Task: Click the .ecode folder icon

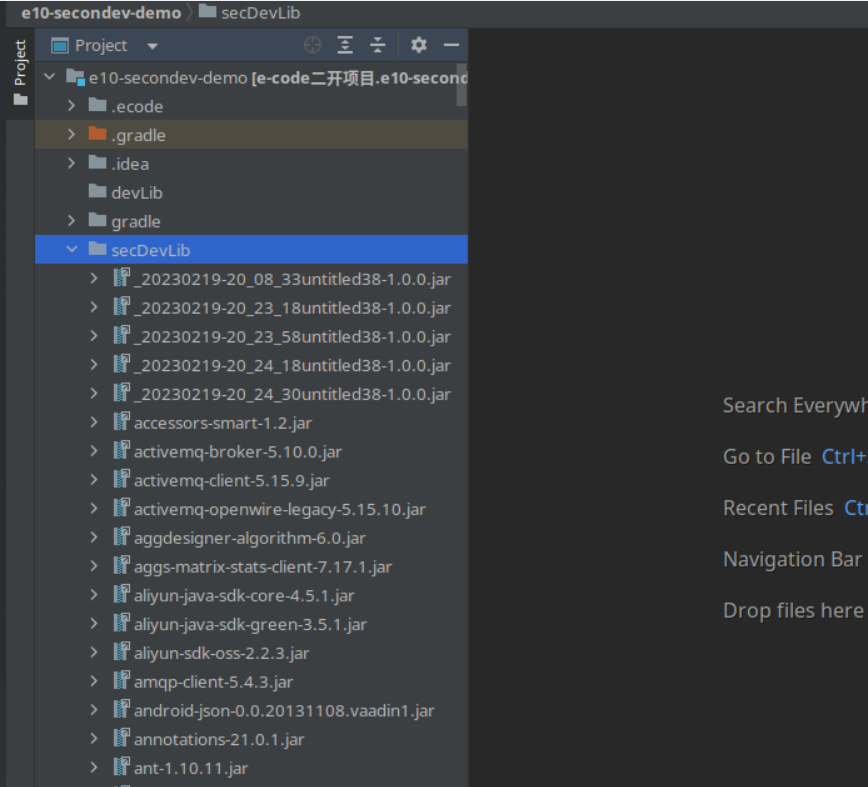Action: pyautogui.click(x=97, y=105)
